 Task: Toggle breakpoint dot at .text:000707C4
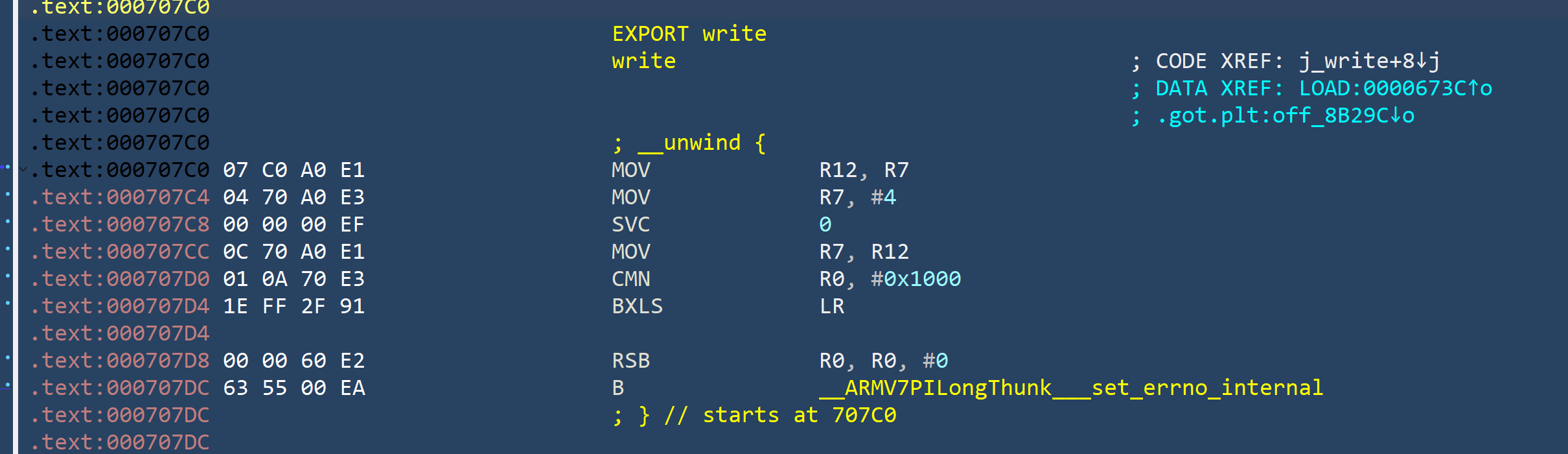coord(7,194)
